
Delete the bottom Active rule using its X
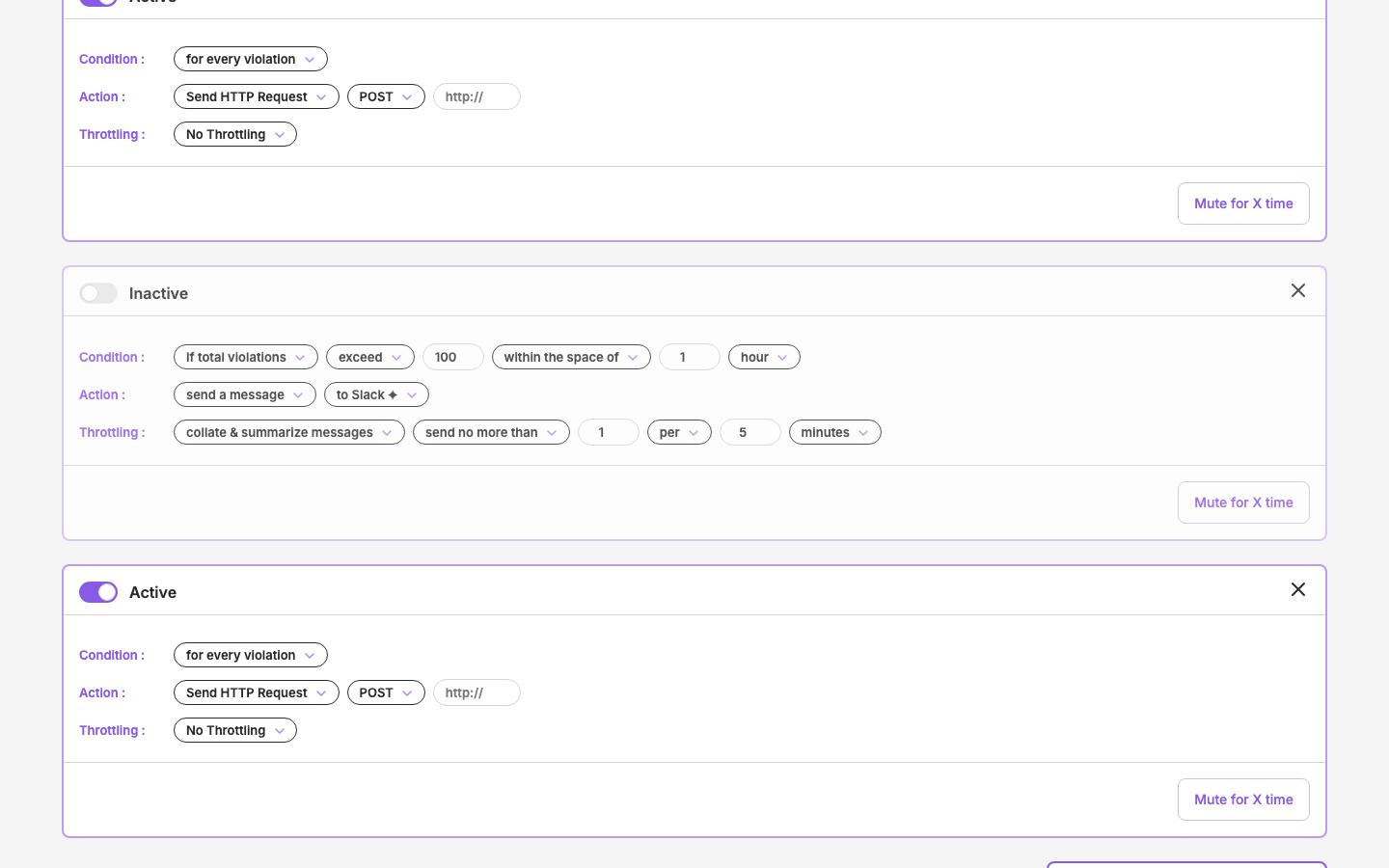point(1298,589)
